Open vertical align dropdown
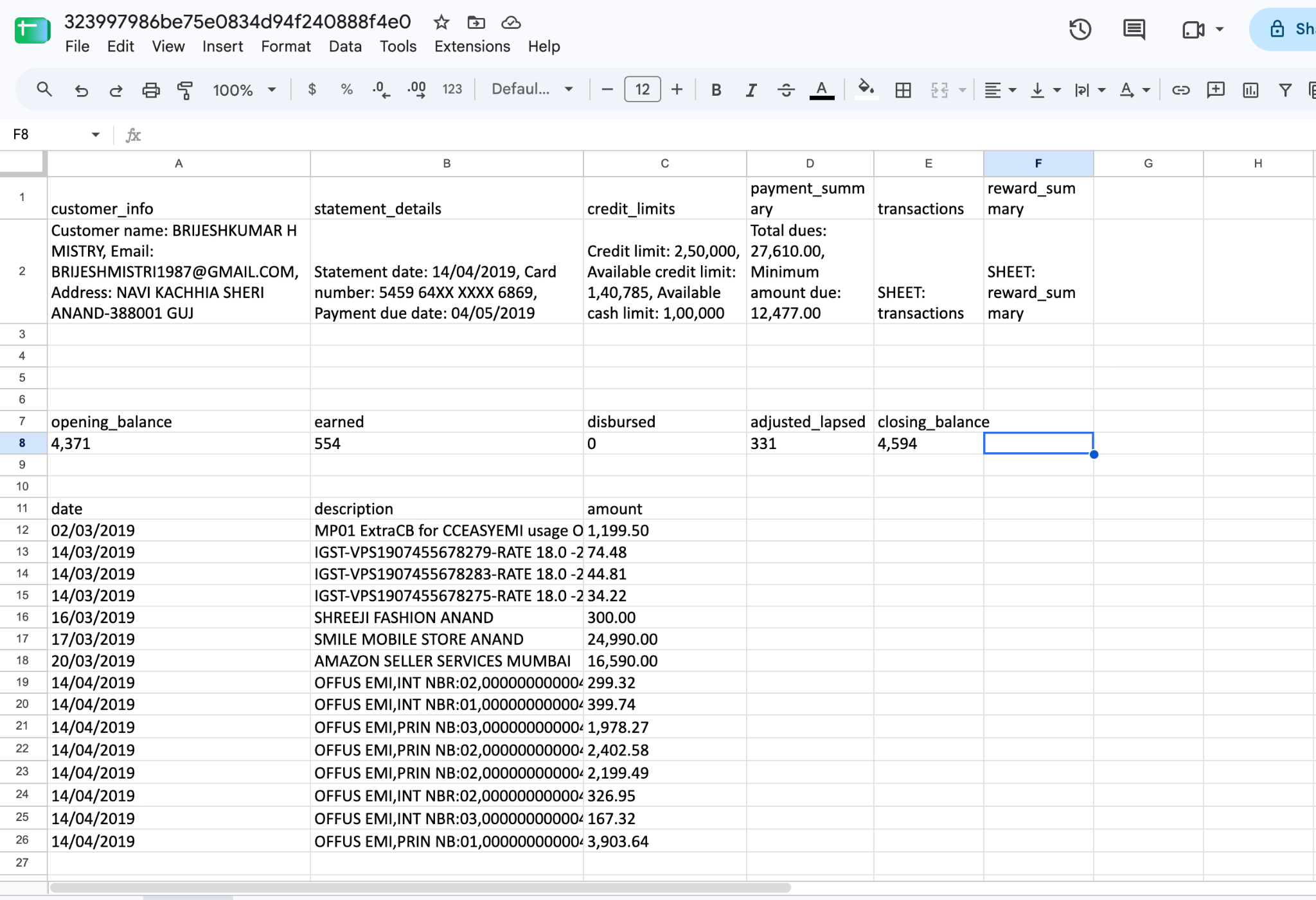 (x=1045, y=90)
